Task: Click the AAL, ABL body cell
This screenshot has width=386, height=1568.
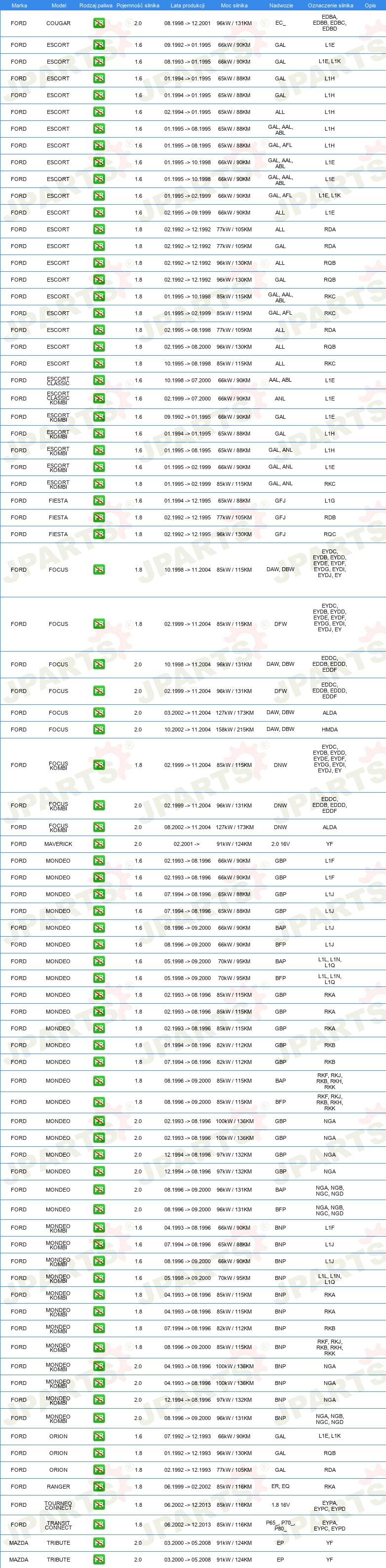Action: (280, 380)
